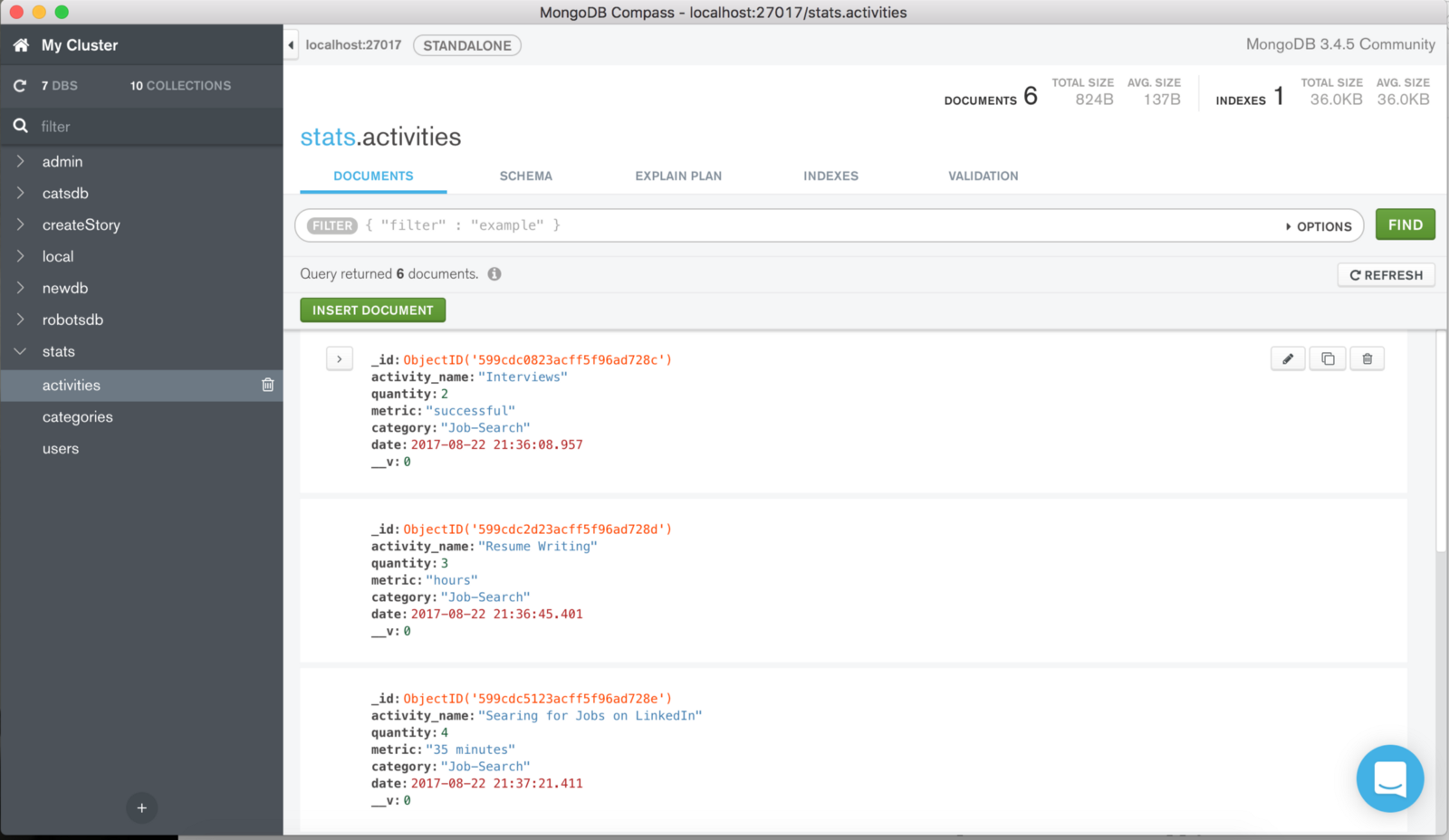
Task: Click the sidebar filter search field
Action: pyautogui.click(x=154, y=127)
